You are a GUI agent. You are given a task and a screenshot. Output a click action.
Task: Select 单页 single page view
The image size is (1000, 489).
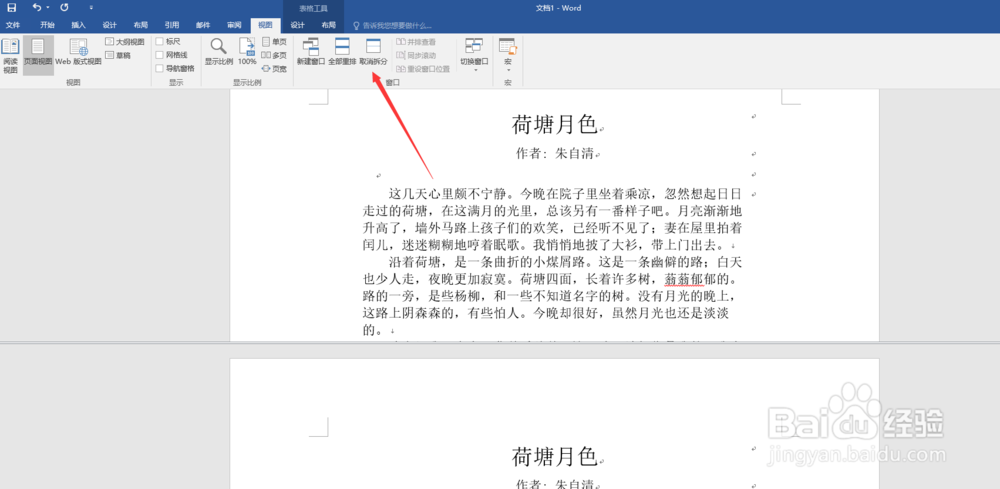[x=274, y=41]
